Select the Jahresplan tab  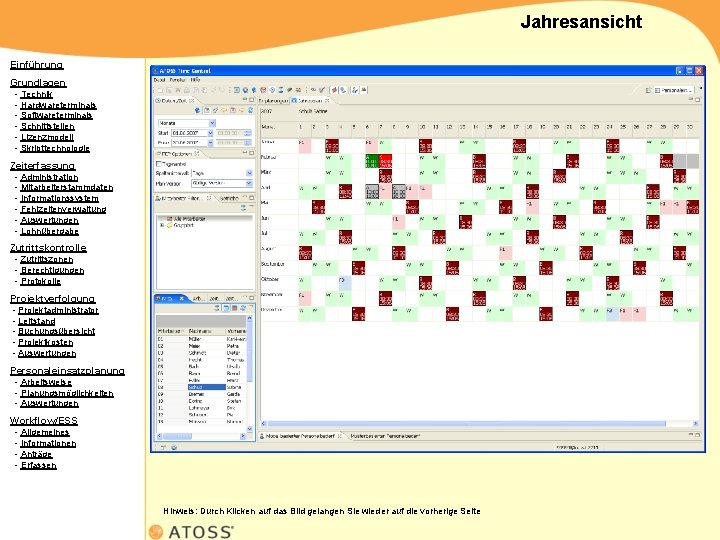click(309, 101)
